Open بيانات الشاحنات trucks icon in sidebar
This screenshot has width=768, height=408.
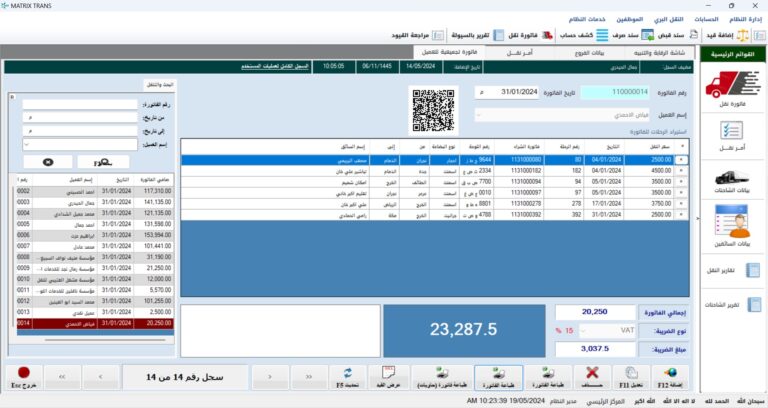[x=731, y=180]
